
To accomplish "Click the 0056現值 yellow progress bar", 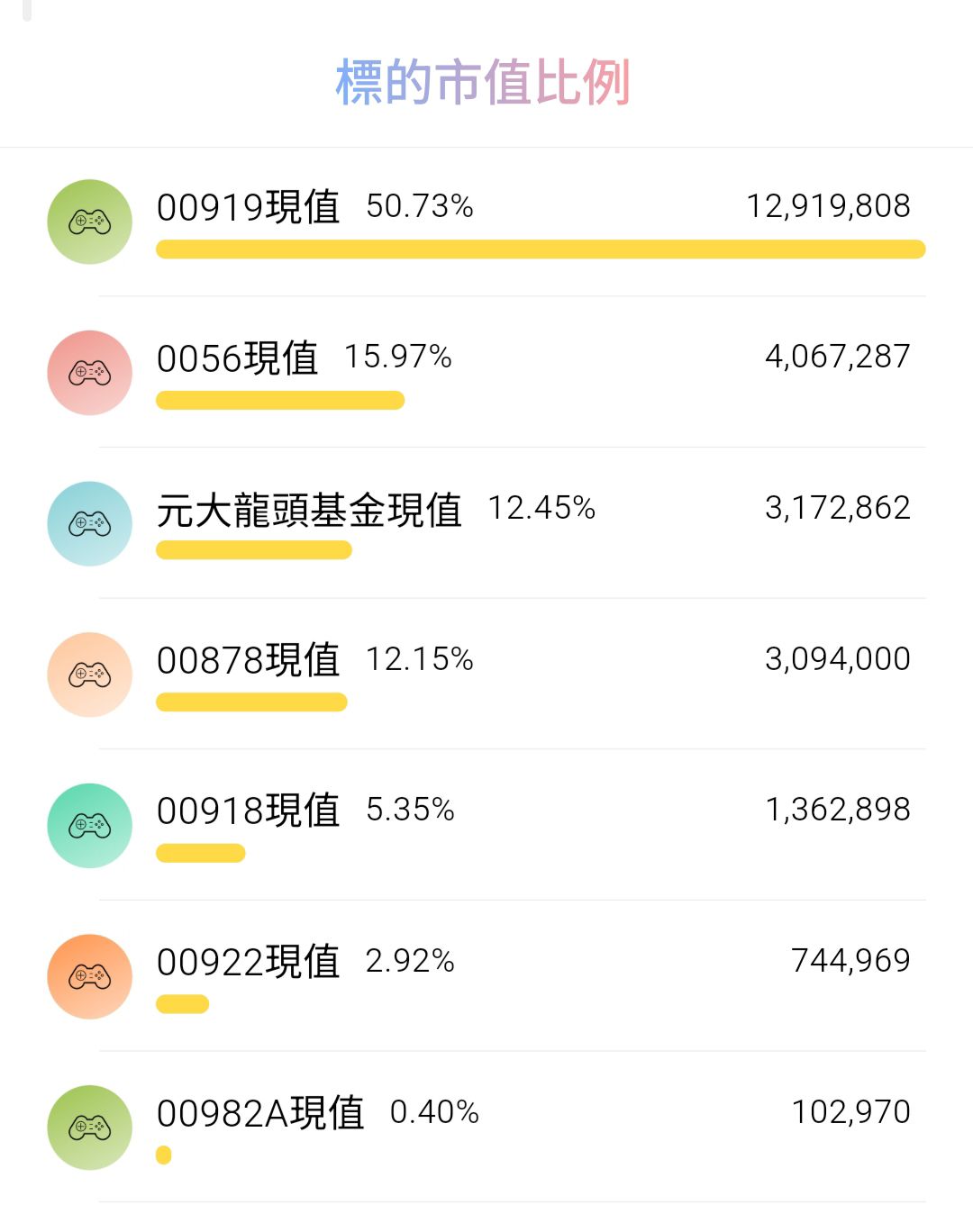I will [280, 401].
